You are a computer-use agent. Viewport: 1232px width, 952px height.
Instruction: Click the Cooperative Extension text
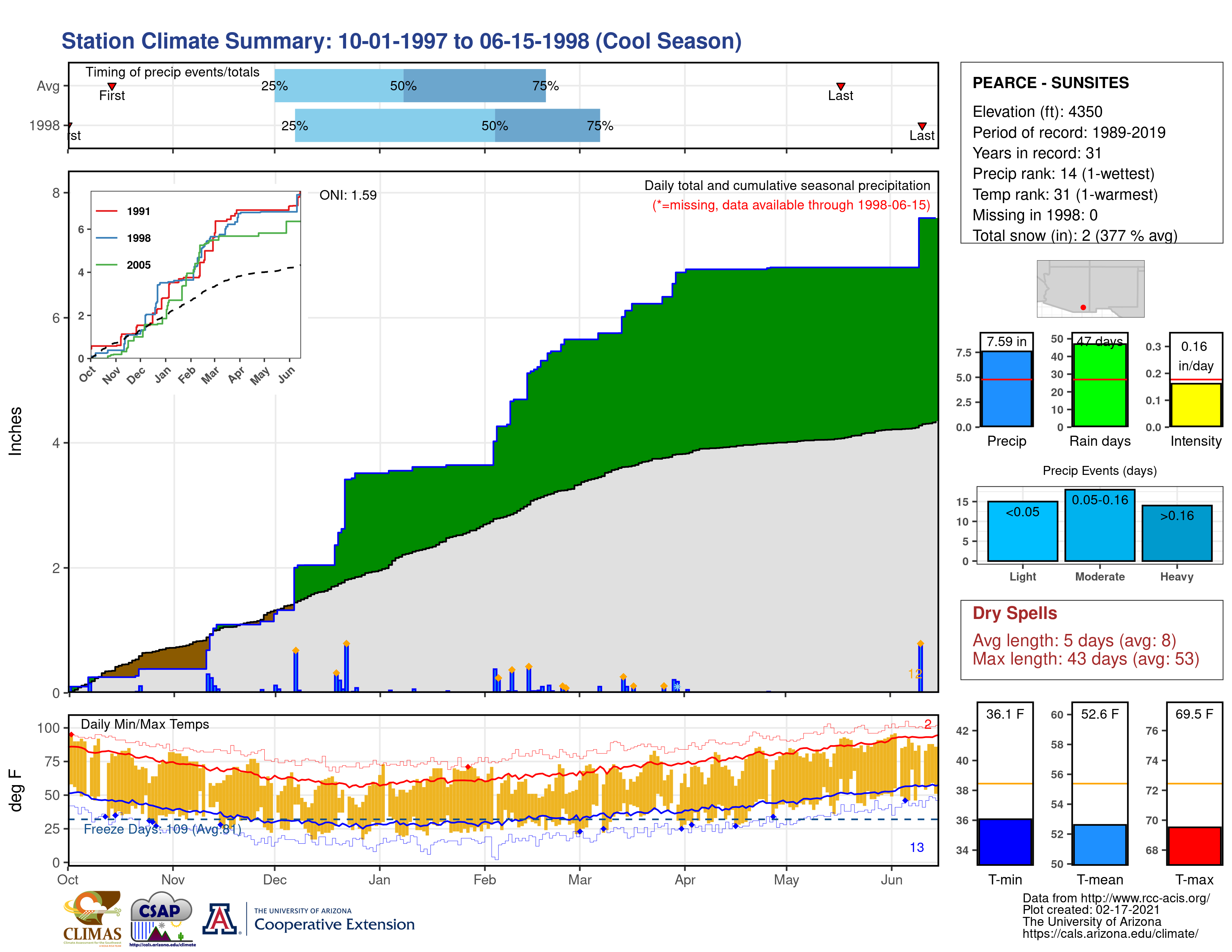pos(335,924)
